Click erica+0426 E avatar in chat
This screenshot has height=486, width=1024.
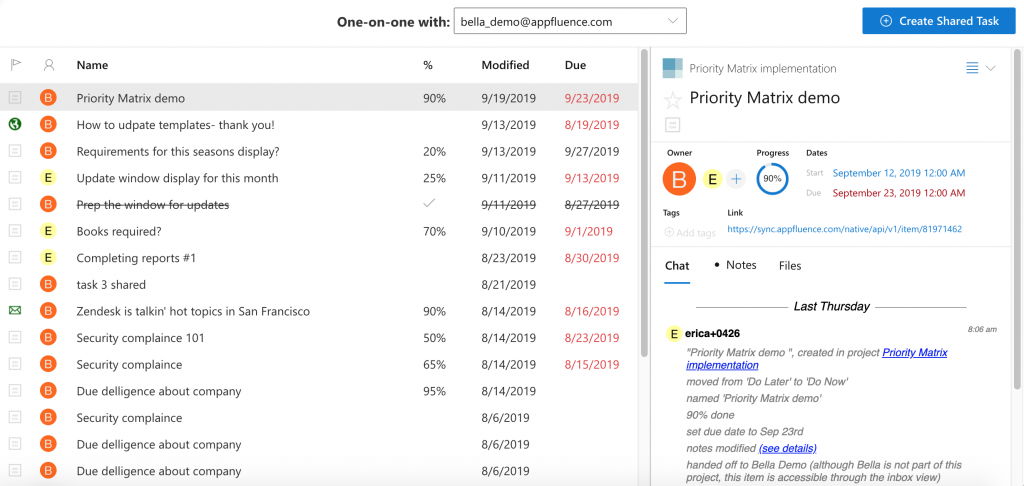pyautogui.click(x=673, y=334)
